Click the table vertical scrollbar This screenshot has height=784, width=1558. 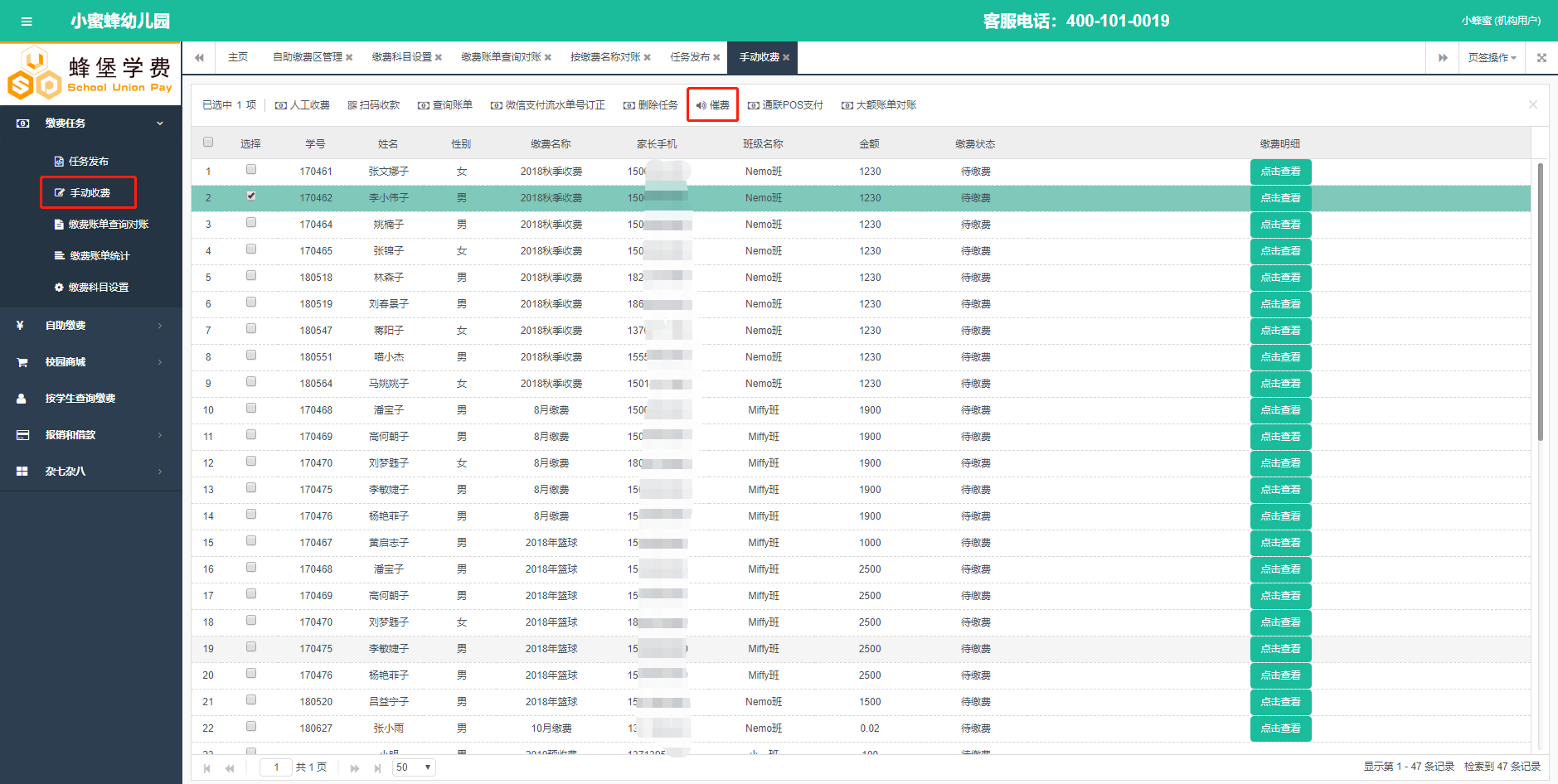point(1540,302)
